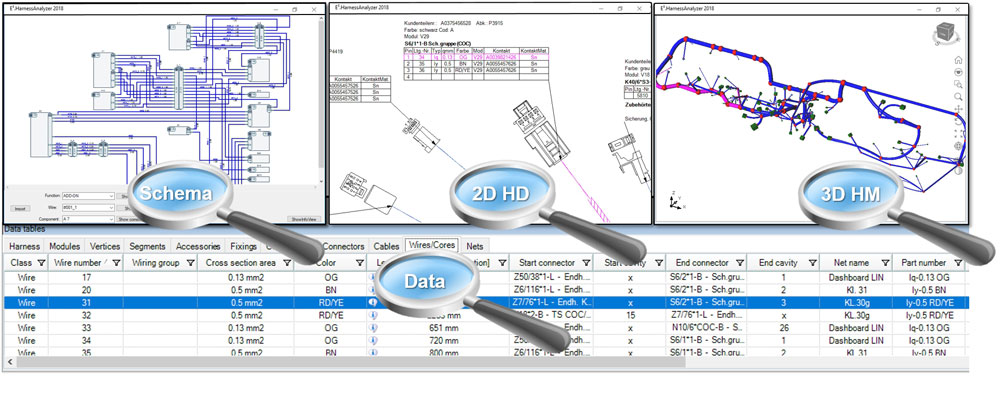1000x397 pixels.
Task: Select the wire 20 row number cell
Action: (86, 290)
